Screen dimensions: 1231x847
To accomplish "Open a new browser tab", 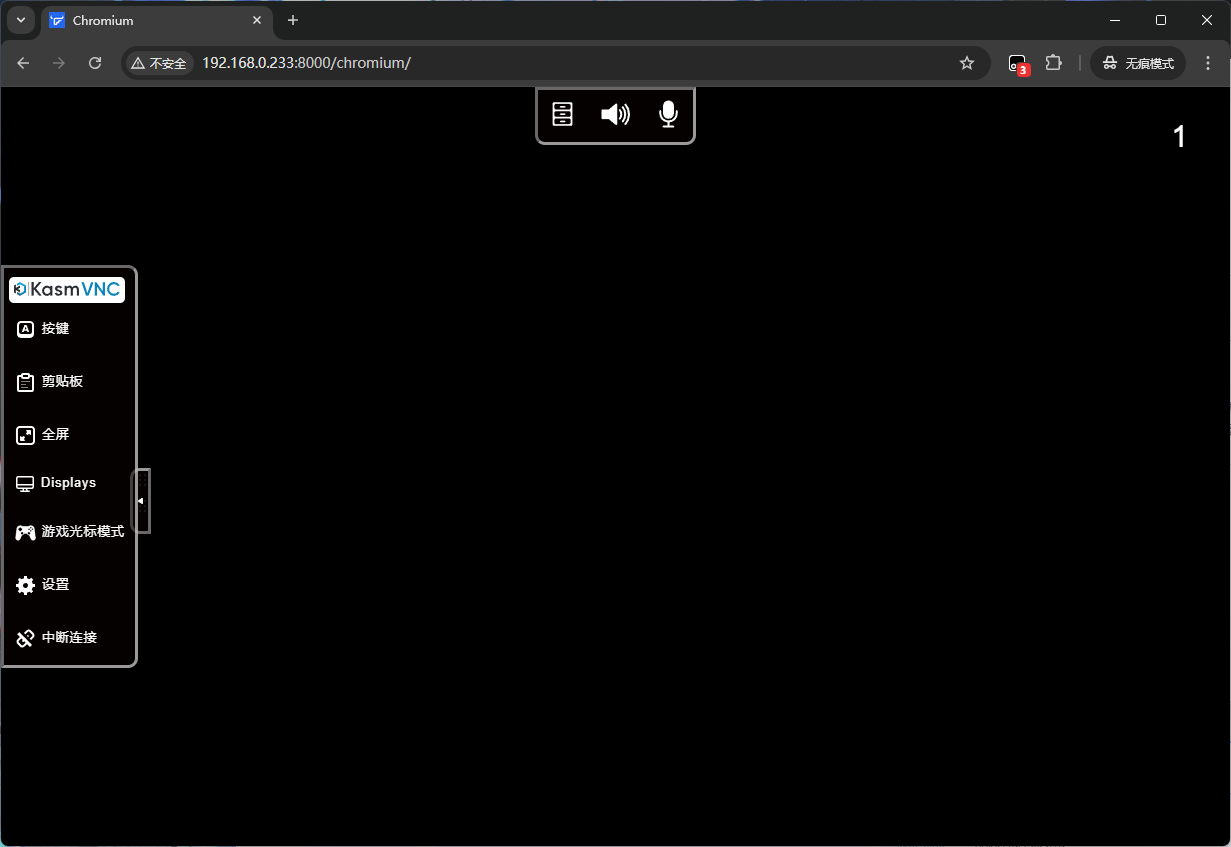I will click(293, 20).
